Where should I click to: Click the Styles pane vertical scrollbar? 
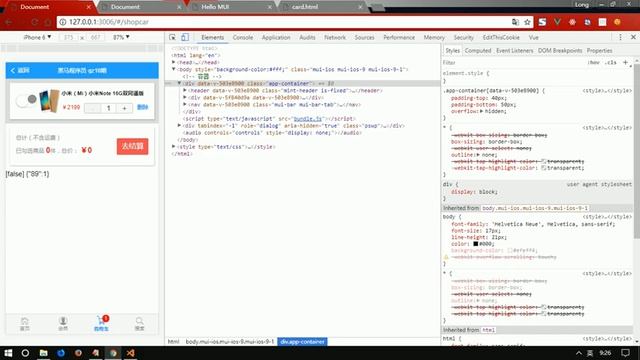[636, 151]
